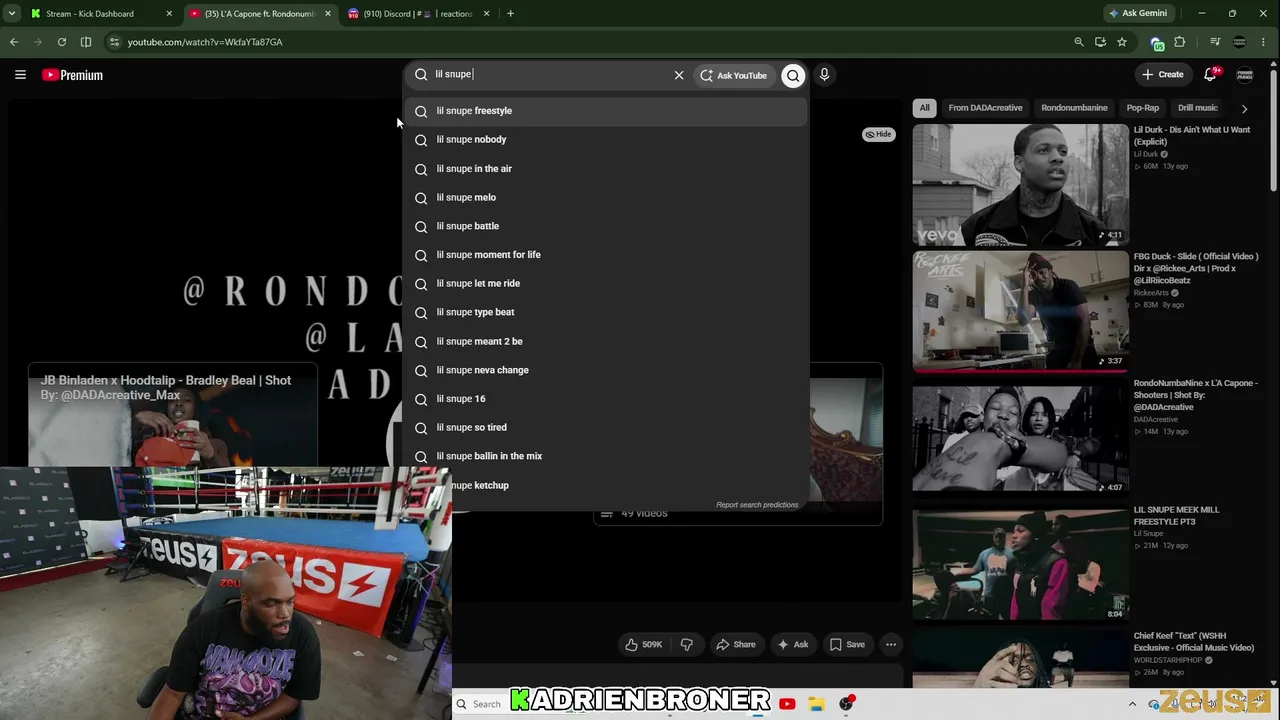
Task: Open YouTube notifications bell
Action: click(1210, 74)
